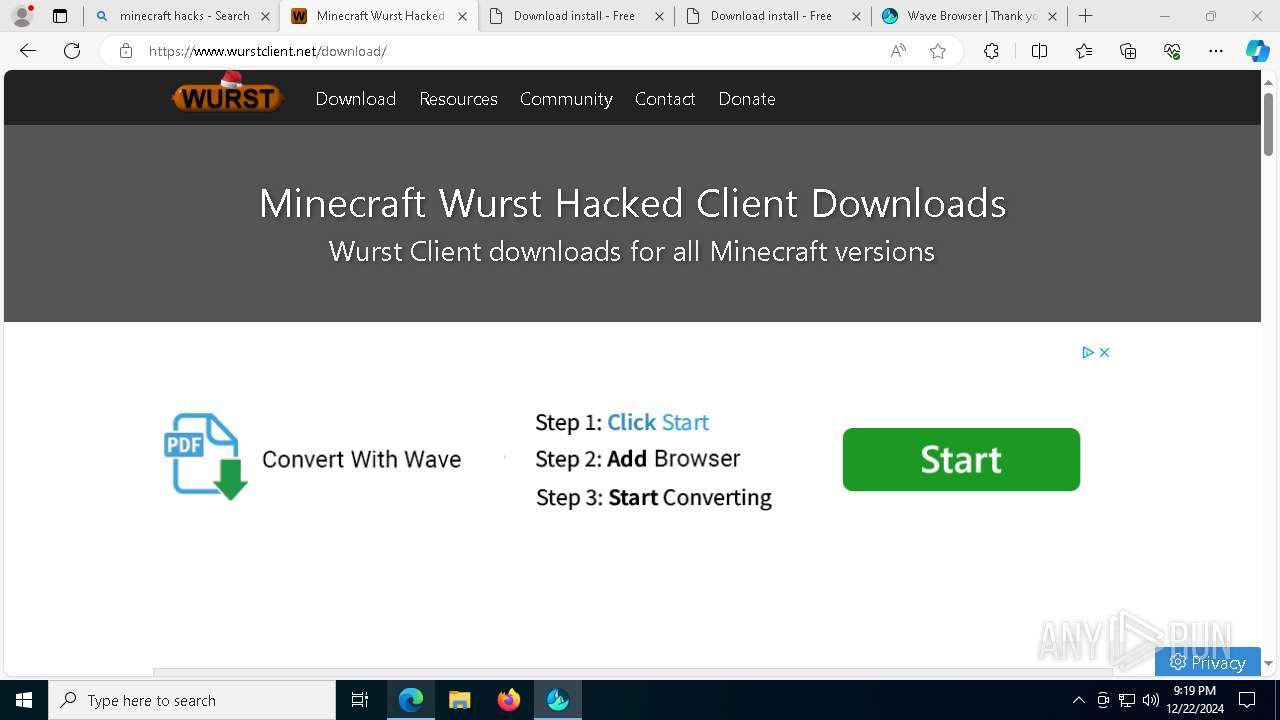This screenshot has width=1280, height=720.
Task: Open the tab actions menu icon
Action: 60,16
